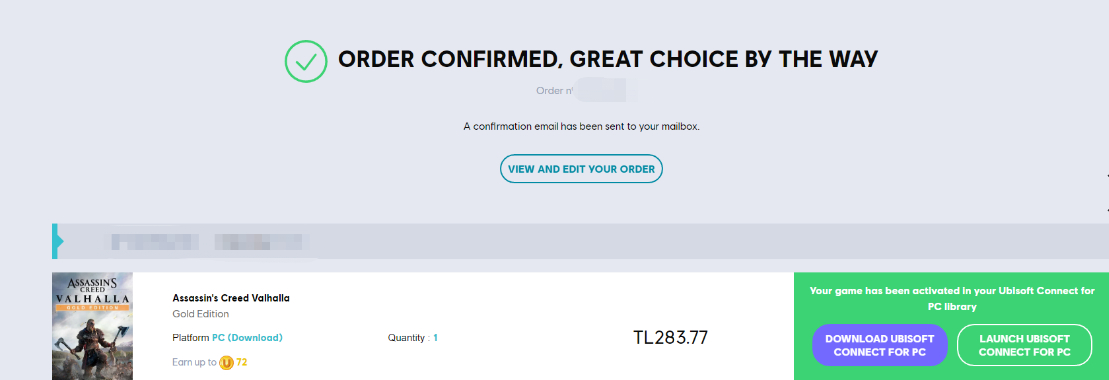Click the Earn up to 72 units text

[209, 362]
